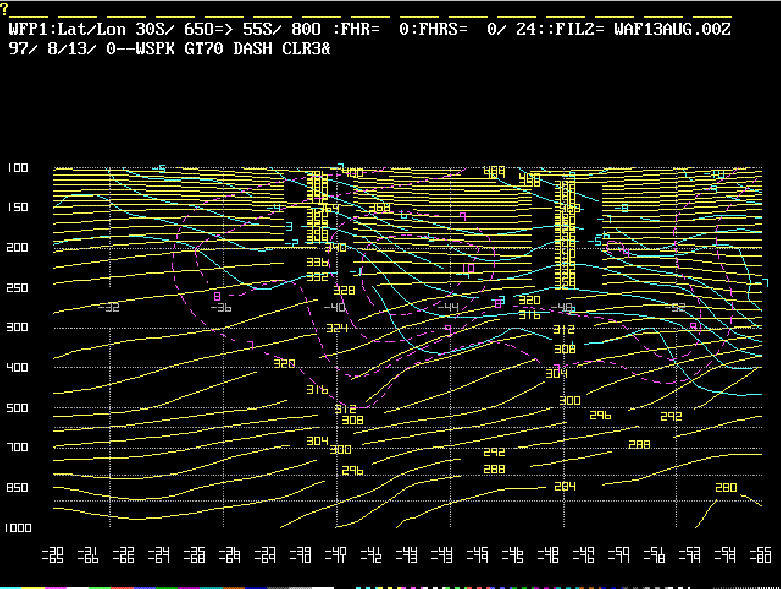Click the 280 theta contour label

[726, 487]
